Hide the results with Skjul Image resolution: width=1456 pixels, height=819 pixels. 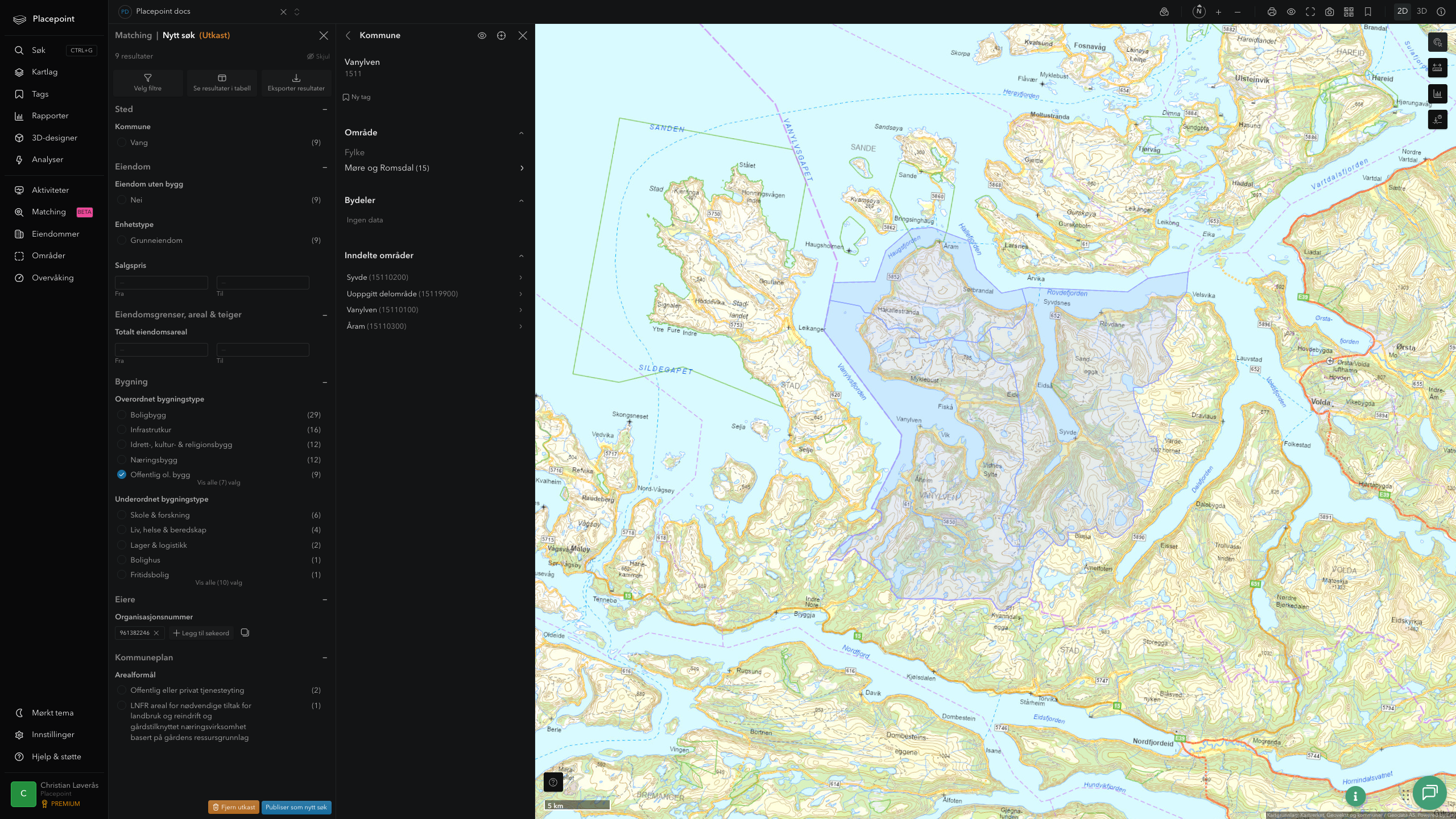coord(318,56)
